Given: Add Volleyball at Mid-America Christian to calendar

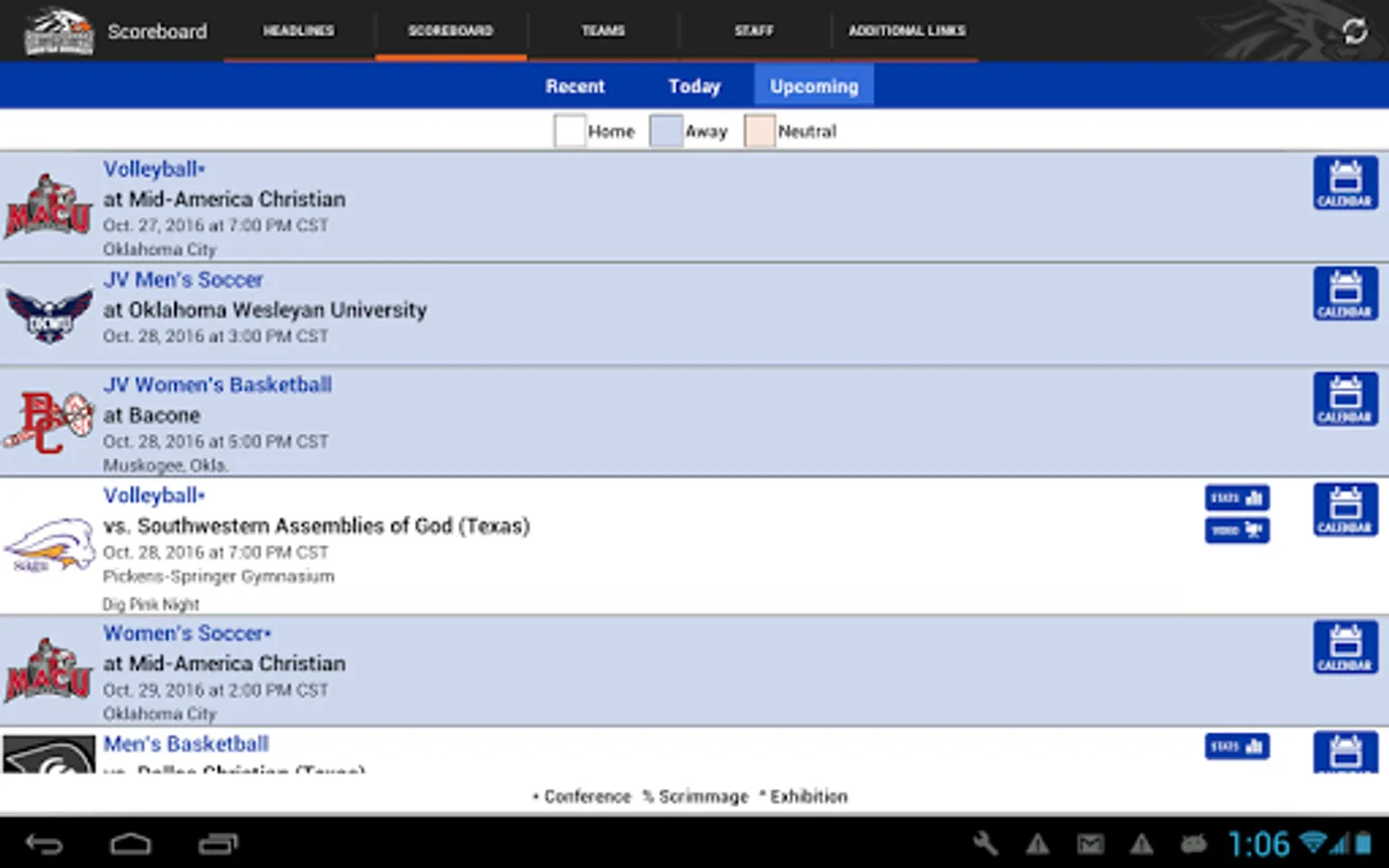Looking at the screenshot, I should [1346, 183].
